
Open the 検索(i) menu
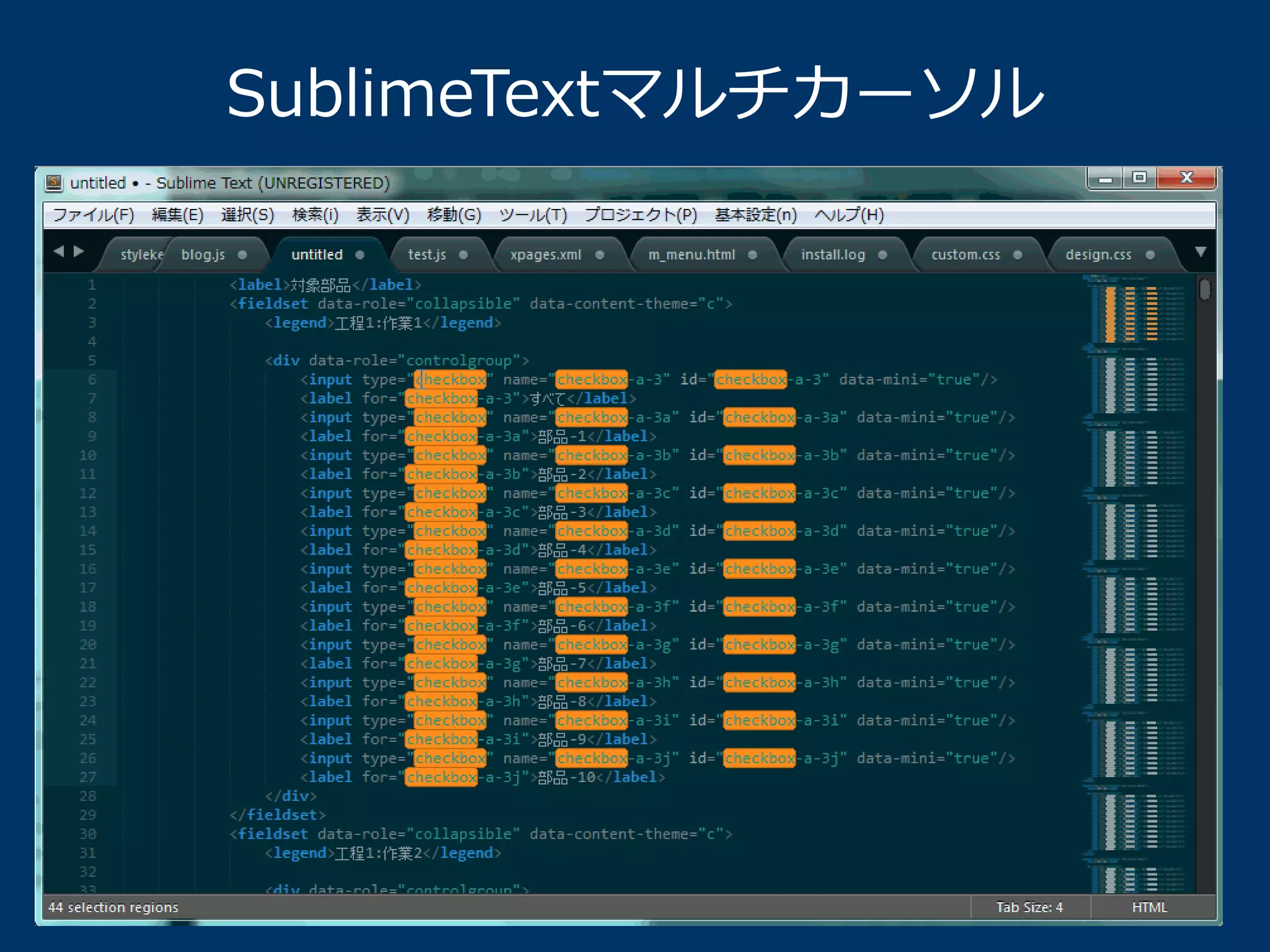click(x=315, y=214)
